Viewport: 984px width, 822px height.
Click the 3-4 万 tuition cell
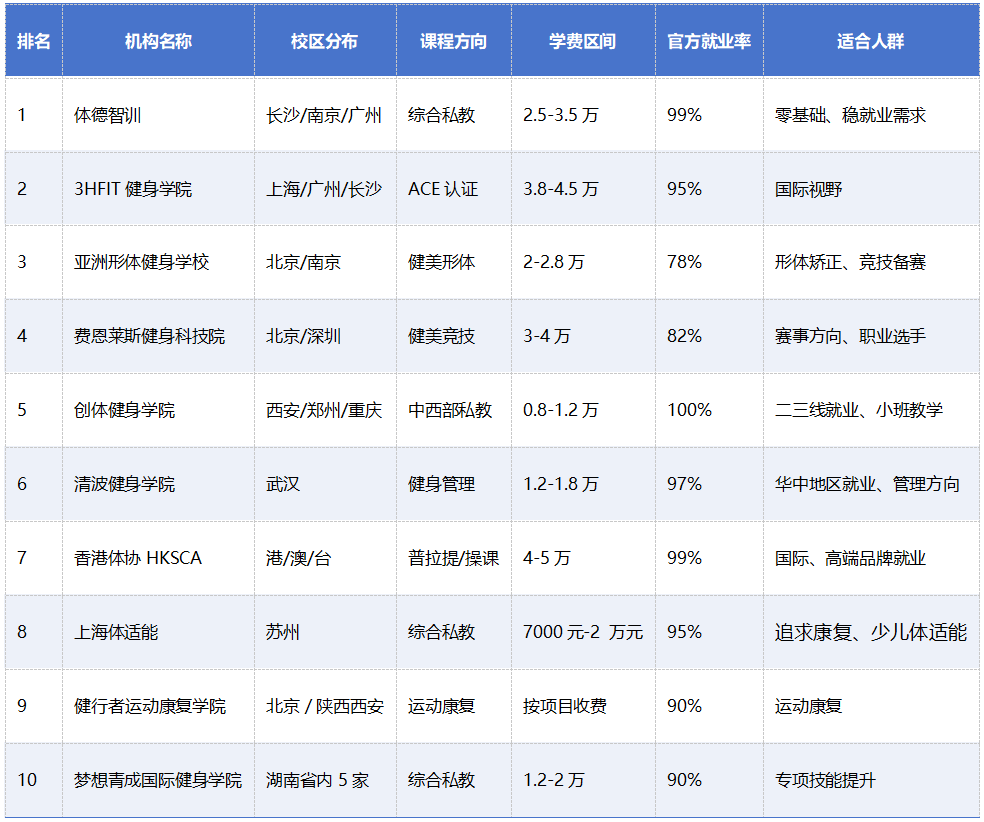coord(583,336)
